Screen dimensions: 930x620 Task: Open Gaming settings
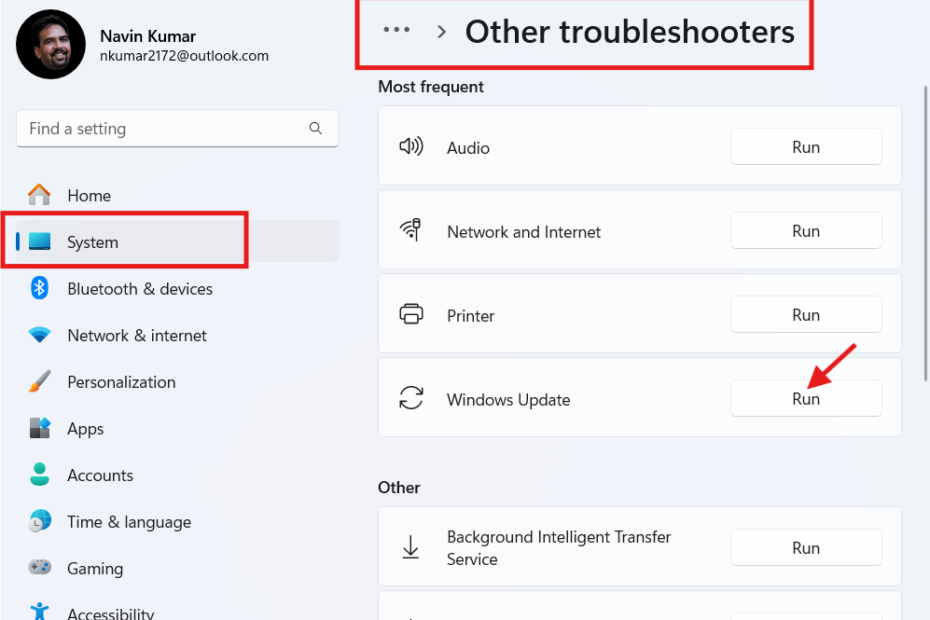point(177,568)
